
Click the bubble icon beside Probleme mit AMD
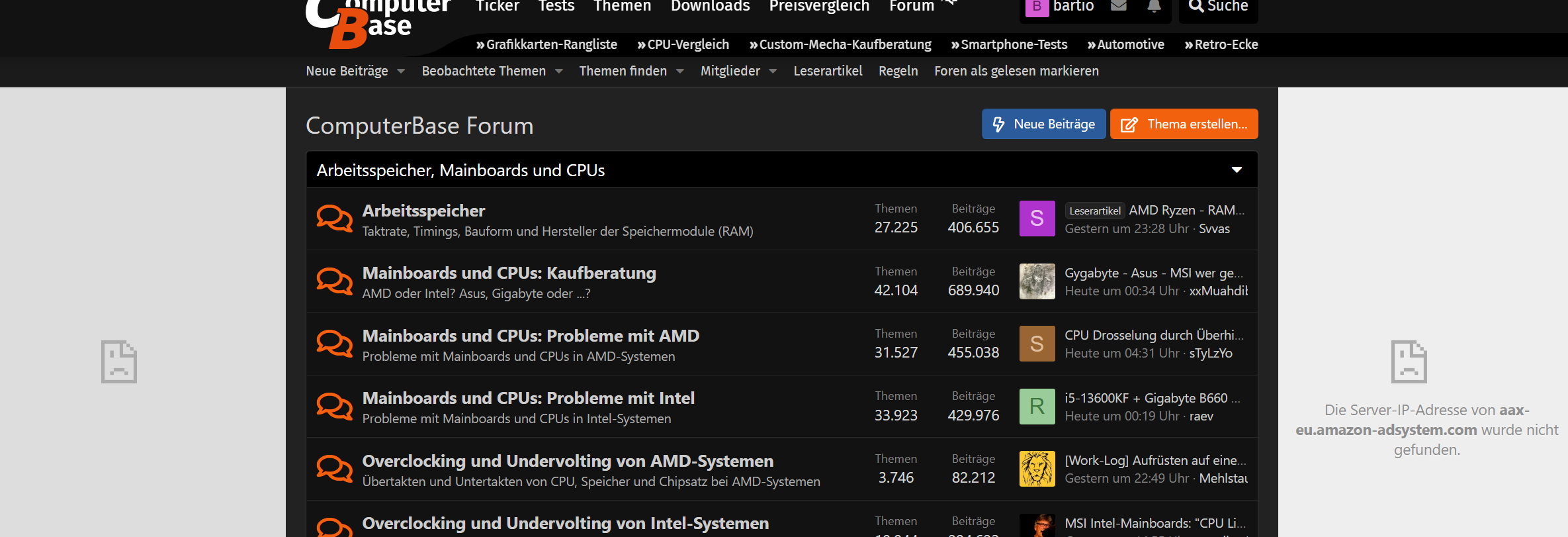pos(335,344)
